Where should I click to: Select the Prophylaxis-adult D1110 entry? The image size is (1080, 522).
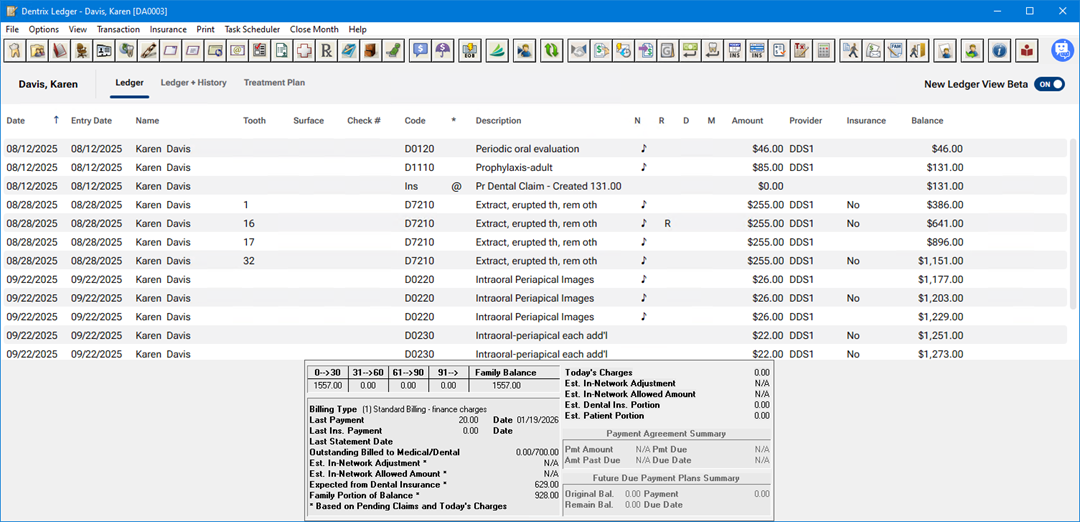(514, 168)
